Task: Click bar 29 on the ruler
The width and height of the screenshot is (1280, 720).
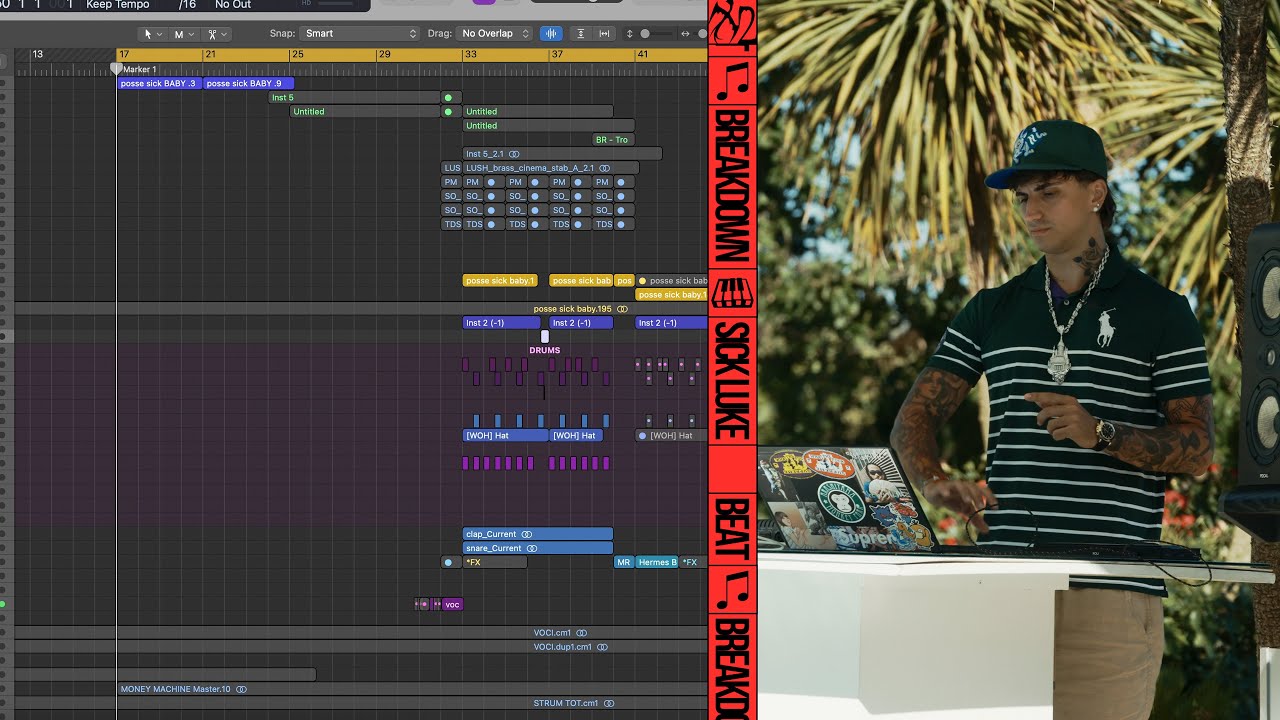Action: (x=384, y=54)
